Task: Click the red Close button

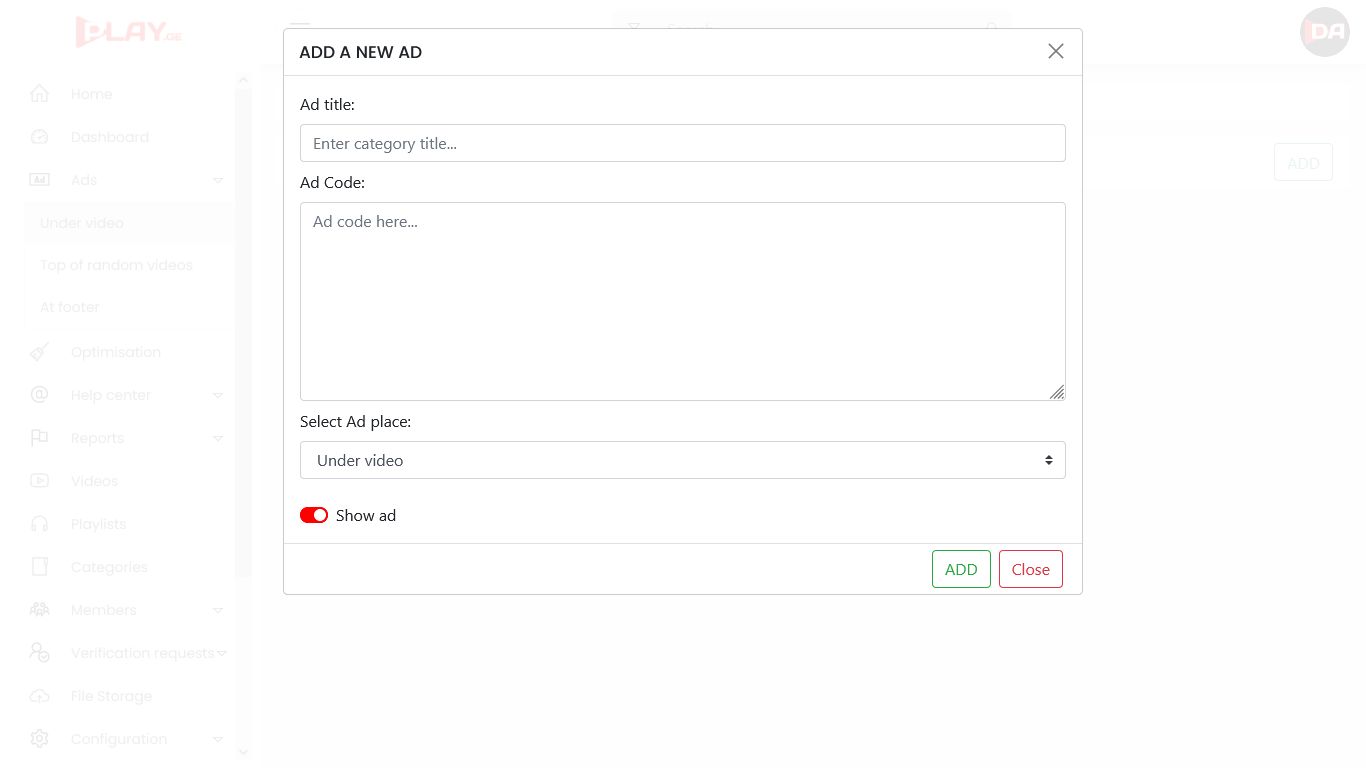Action: coord(1030,569)
